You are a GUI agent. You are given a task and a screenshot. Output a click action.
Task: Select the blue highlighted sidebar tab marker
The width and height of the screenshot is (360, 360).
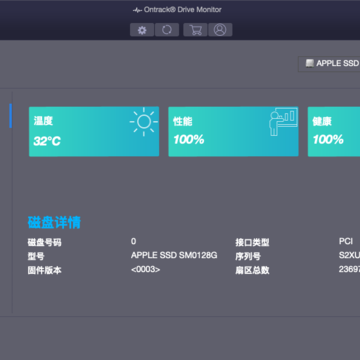(x=11, y=116)
